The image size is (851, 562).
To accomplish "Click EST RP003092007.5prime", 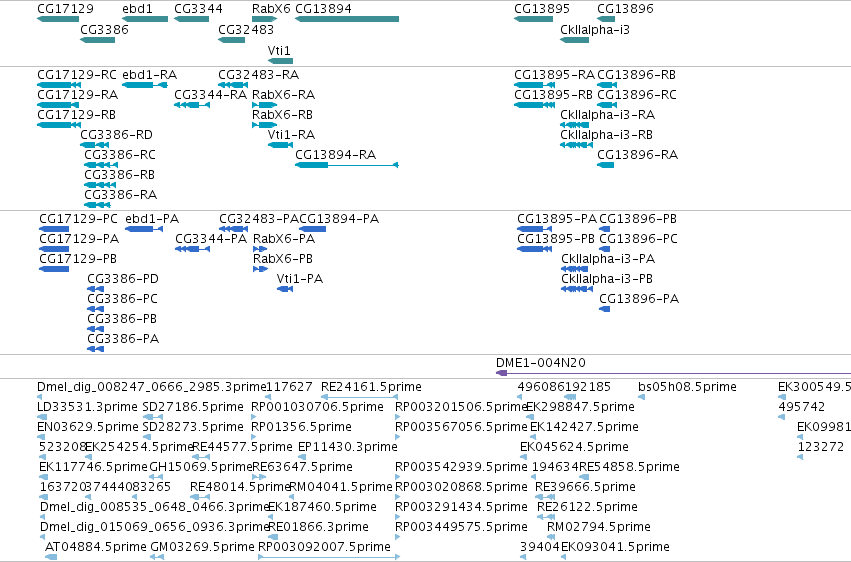I will coord(324,547).
